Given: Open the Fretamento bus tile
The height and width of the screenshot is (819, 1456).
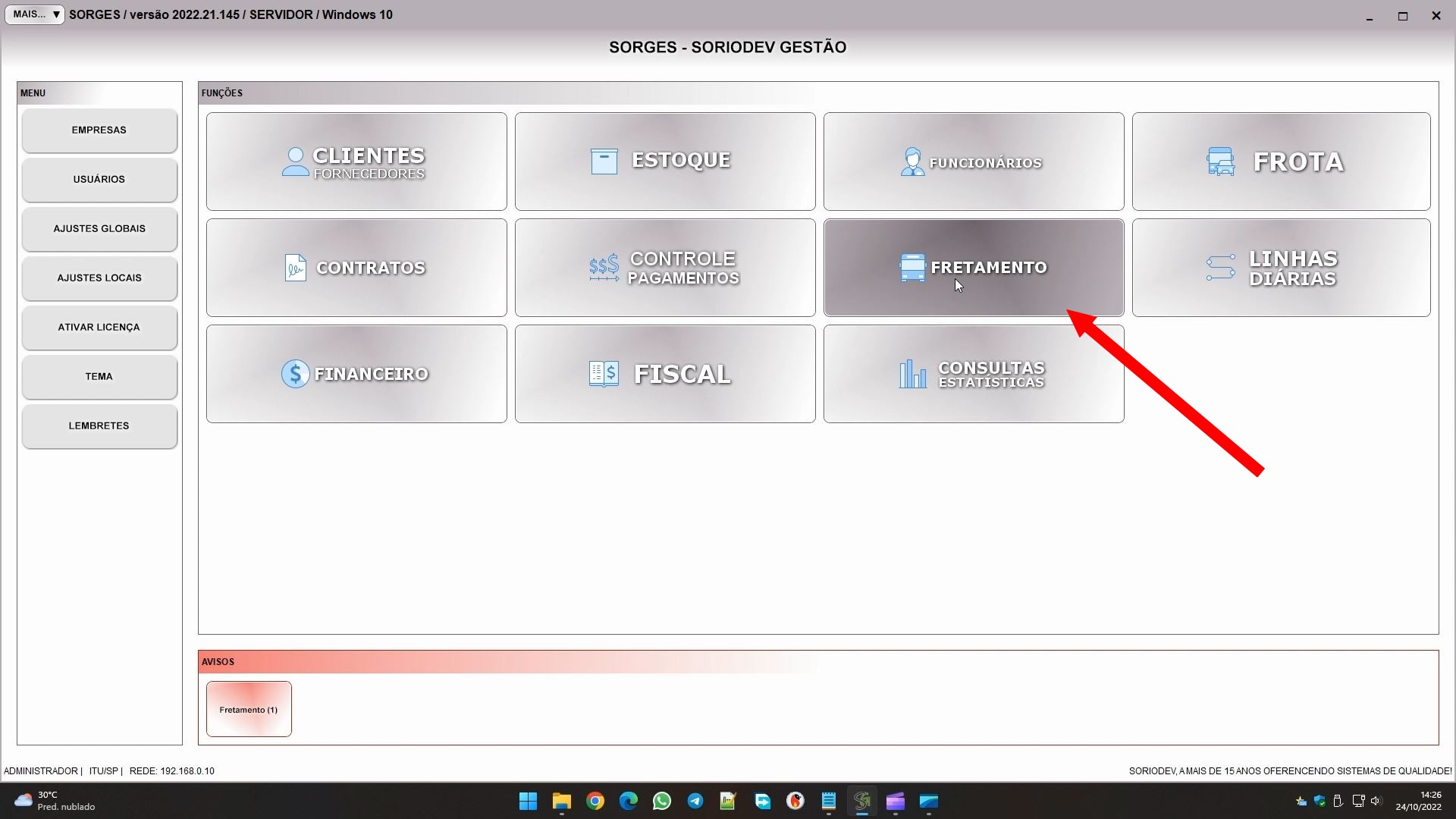Looking at the screenshot, I should click(974, 268).
